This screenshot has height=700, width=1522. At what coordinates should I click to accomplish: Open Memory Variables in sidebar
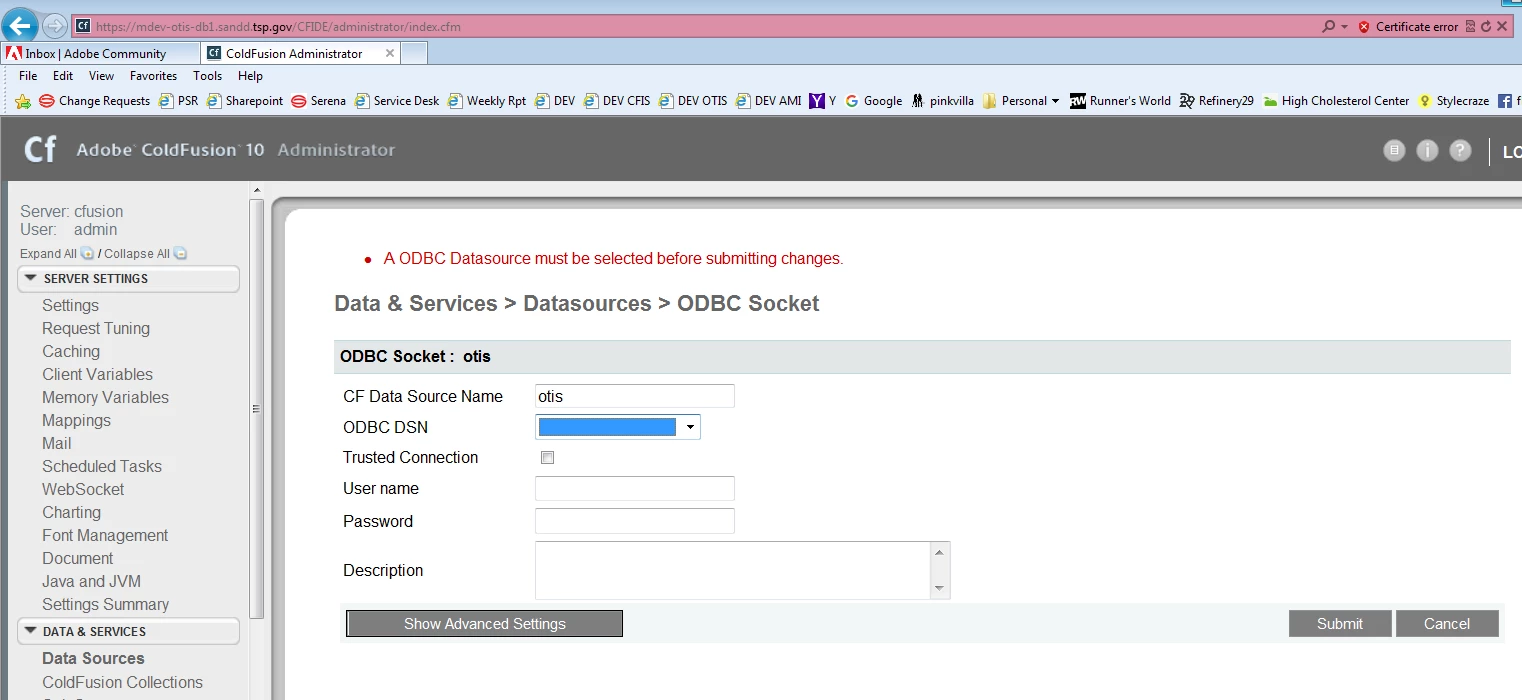click(105, 397)
